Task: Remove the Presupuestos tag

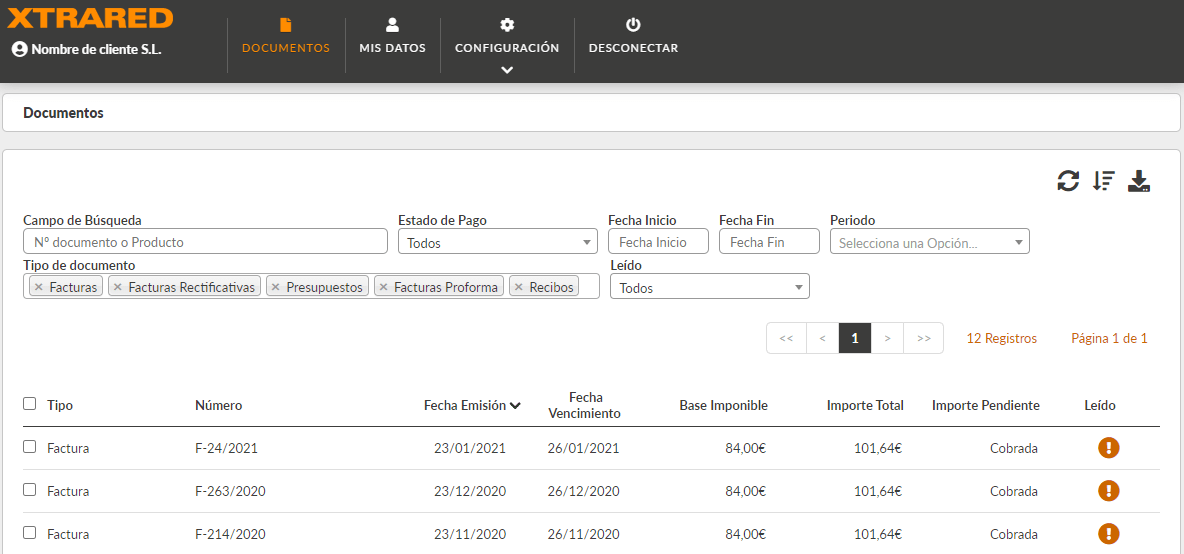Action: click(x=276, y=288)
